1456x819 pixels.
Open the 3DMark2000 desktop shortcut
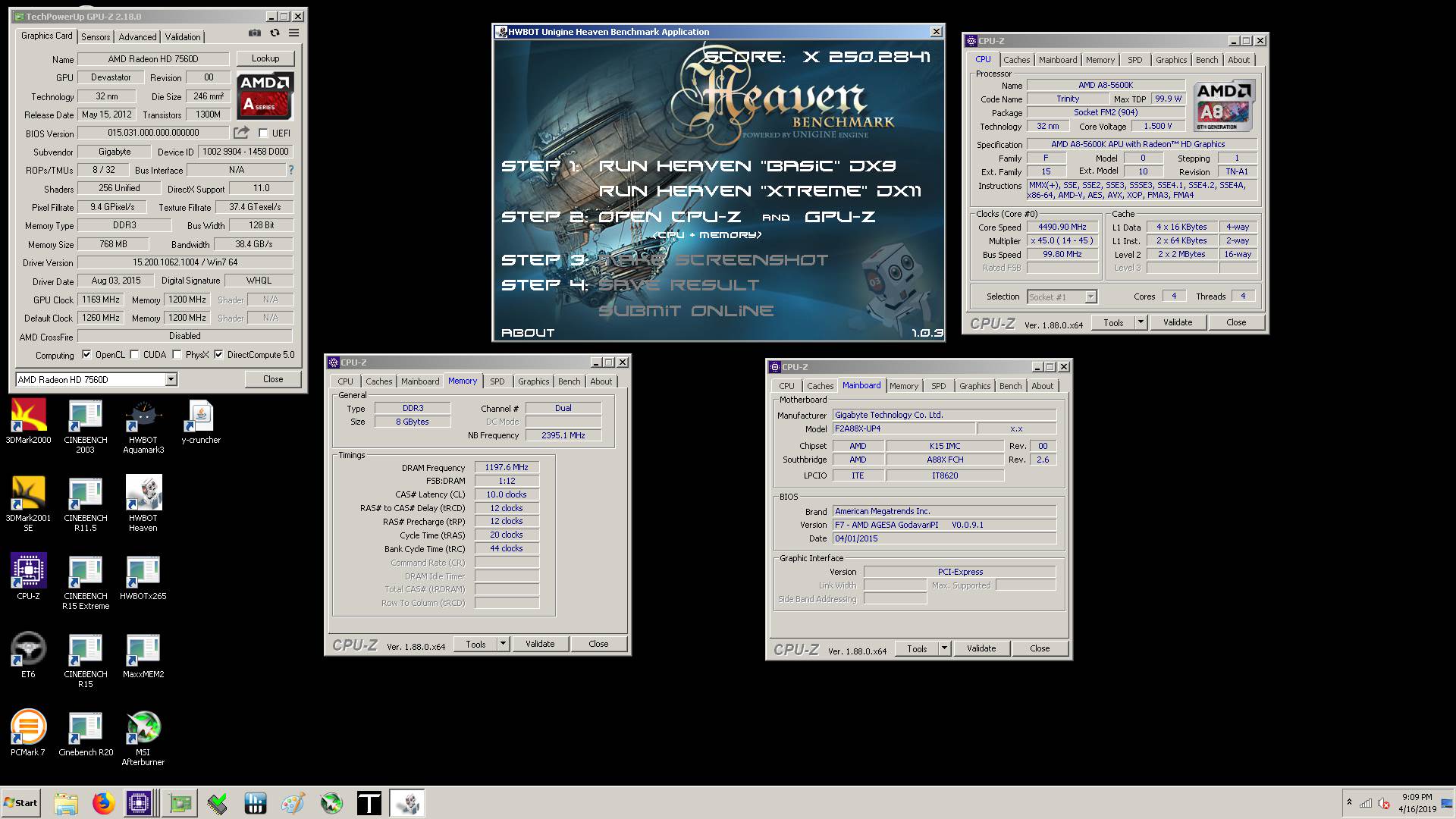[28, 422]
